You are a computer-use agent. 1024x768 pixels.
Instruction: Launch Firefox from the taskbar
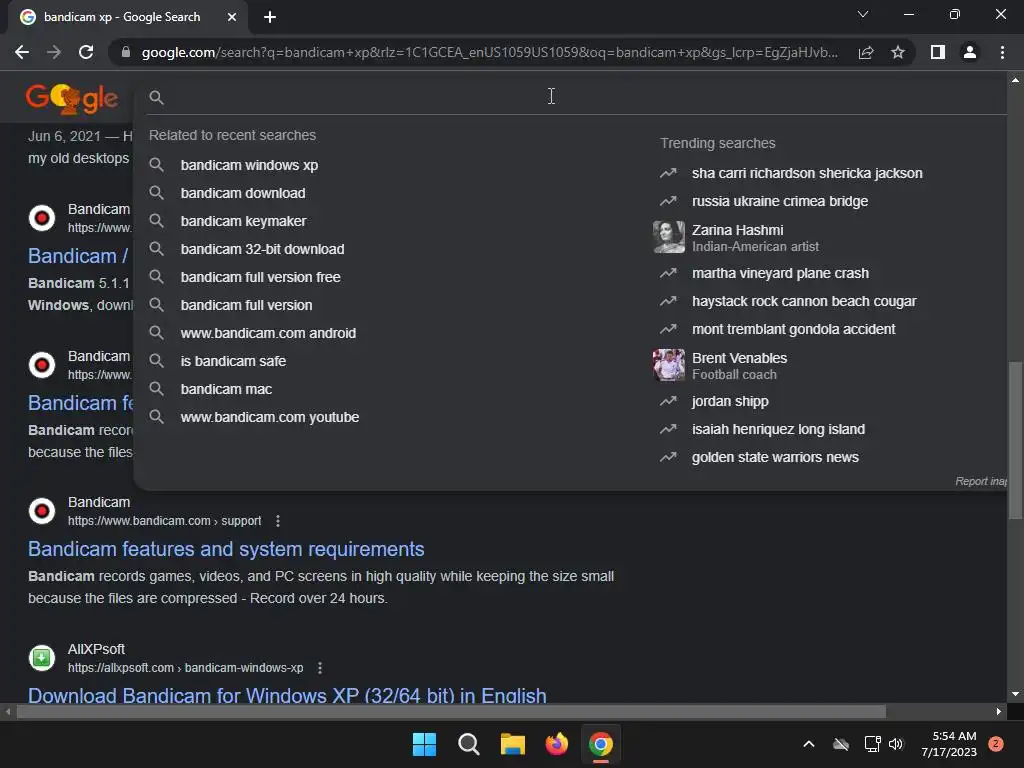pos(557,744)
